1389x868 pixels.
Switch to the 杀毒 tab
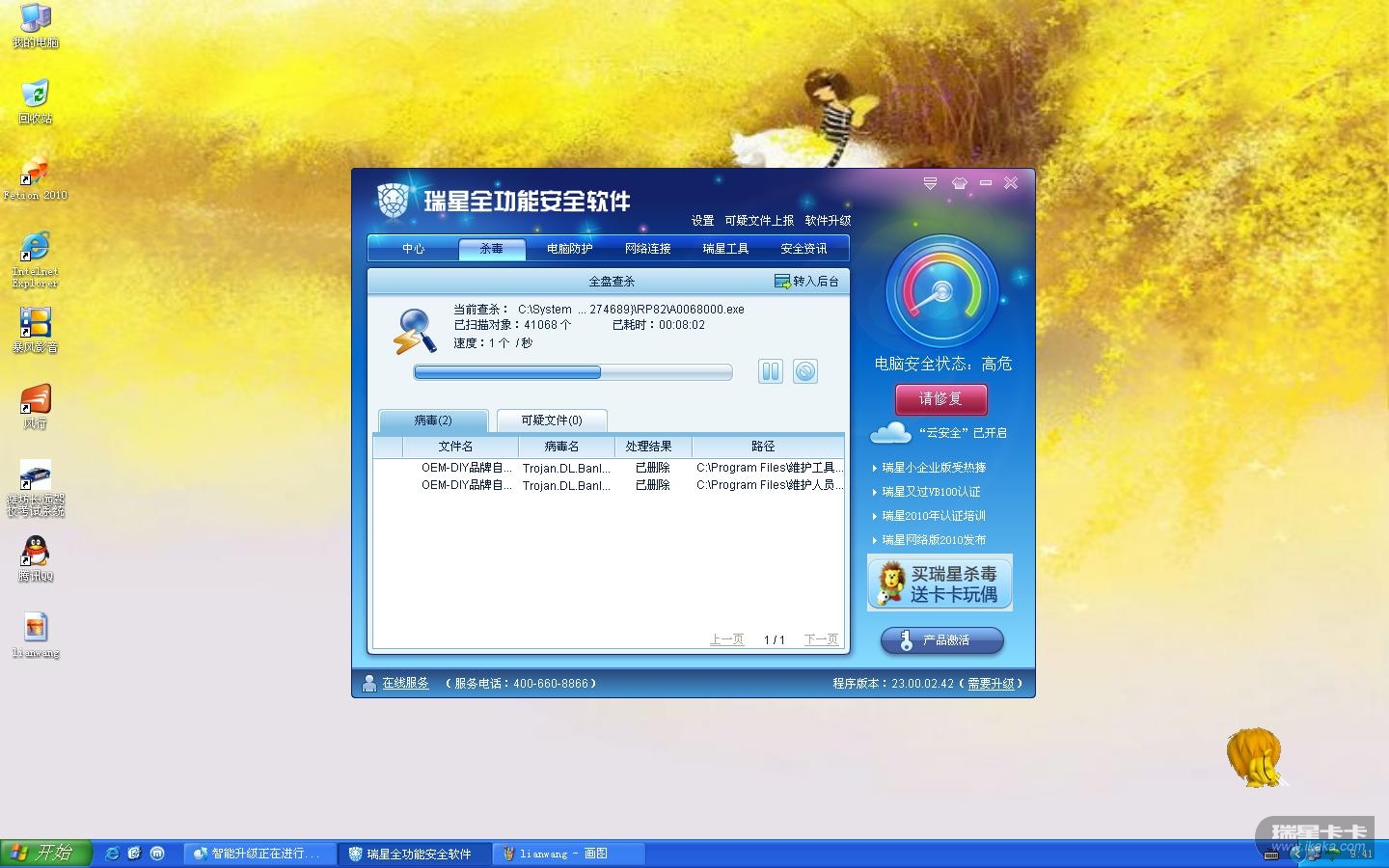492,249
